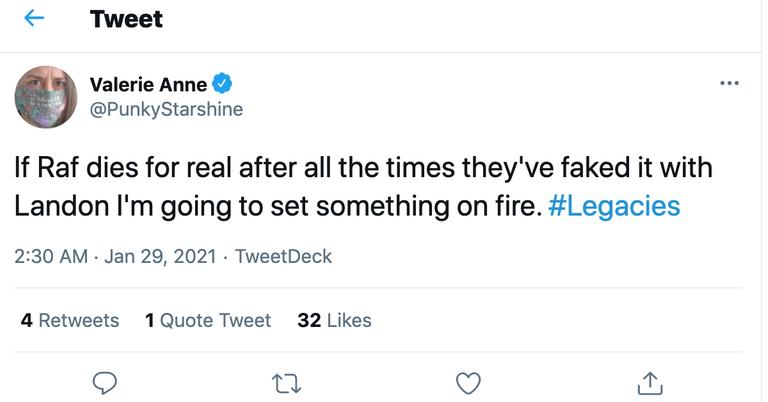
Task: Click the reply speech bubble icon
Action: click(105, 382)
